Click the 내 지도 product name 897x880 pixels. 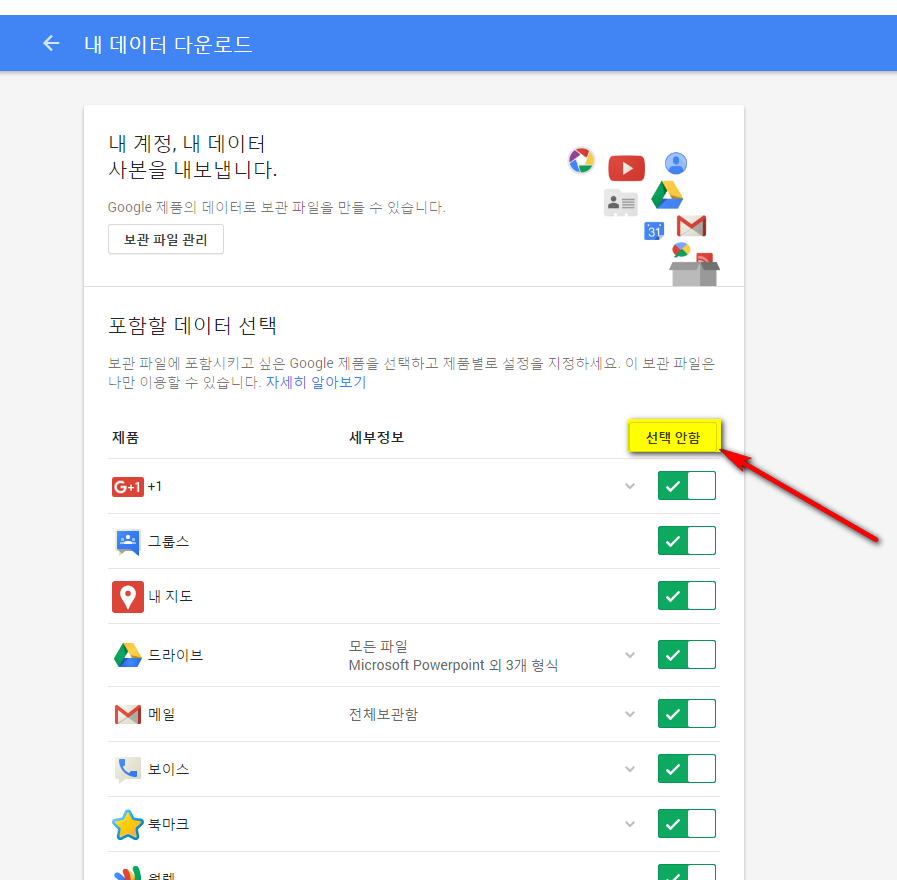click(170, 597)
